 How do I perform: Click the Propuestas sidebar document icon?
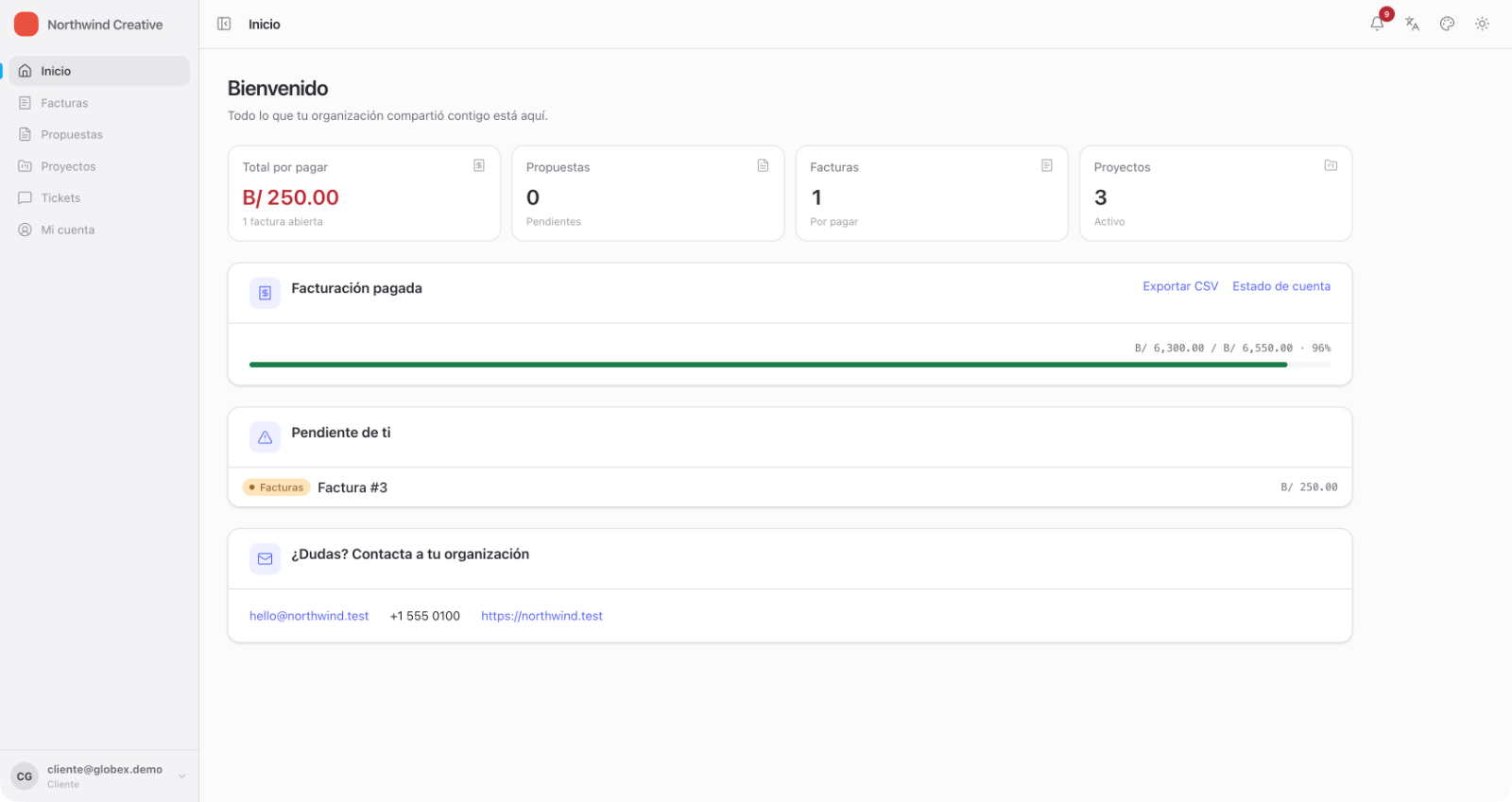tap(26, 134)
